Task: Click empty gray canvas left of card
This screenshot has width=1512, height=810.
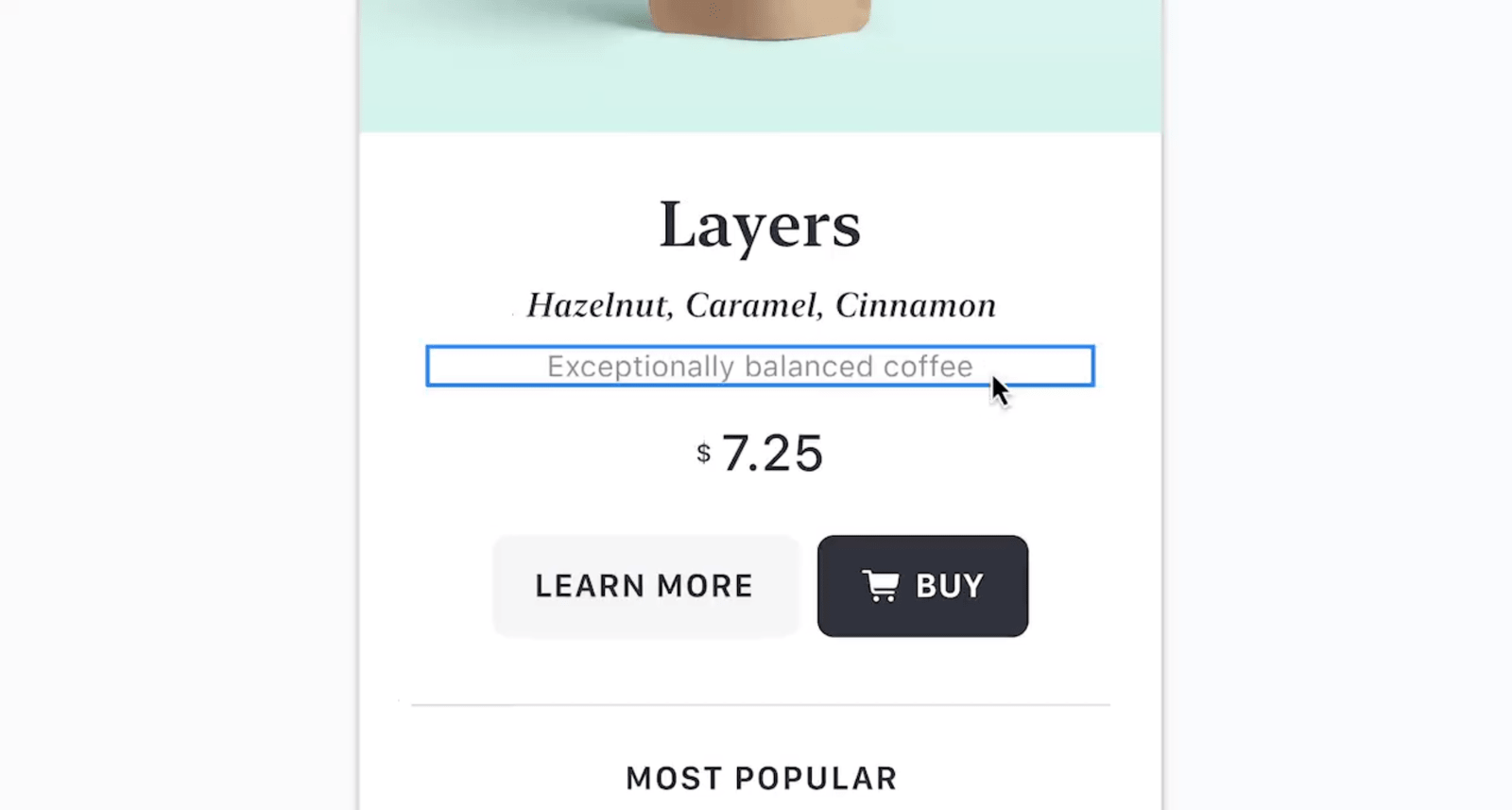Action: (180, 405)
